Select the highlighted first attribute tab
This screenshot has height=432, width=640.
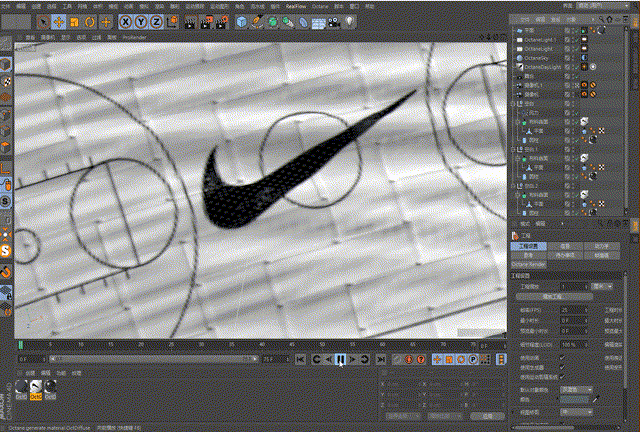pos(529,246)
